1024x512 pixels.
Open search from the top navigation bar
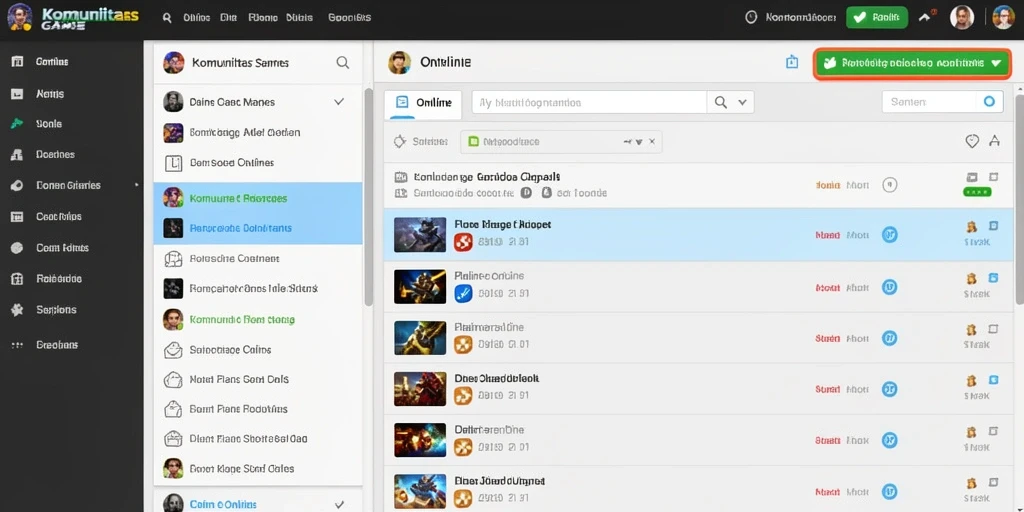(x=167, y=18)
